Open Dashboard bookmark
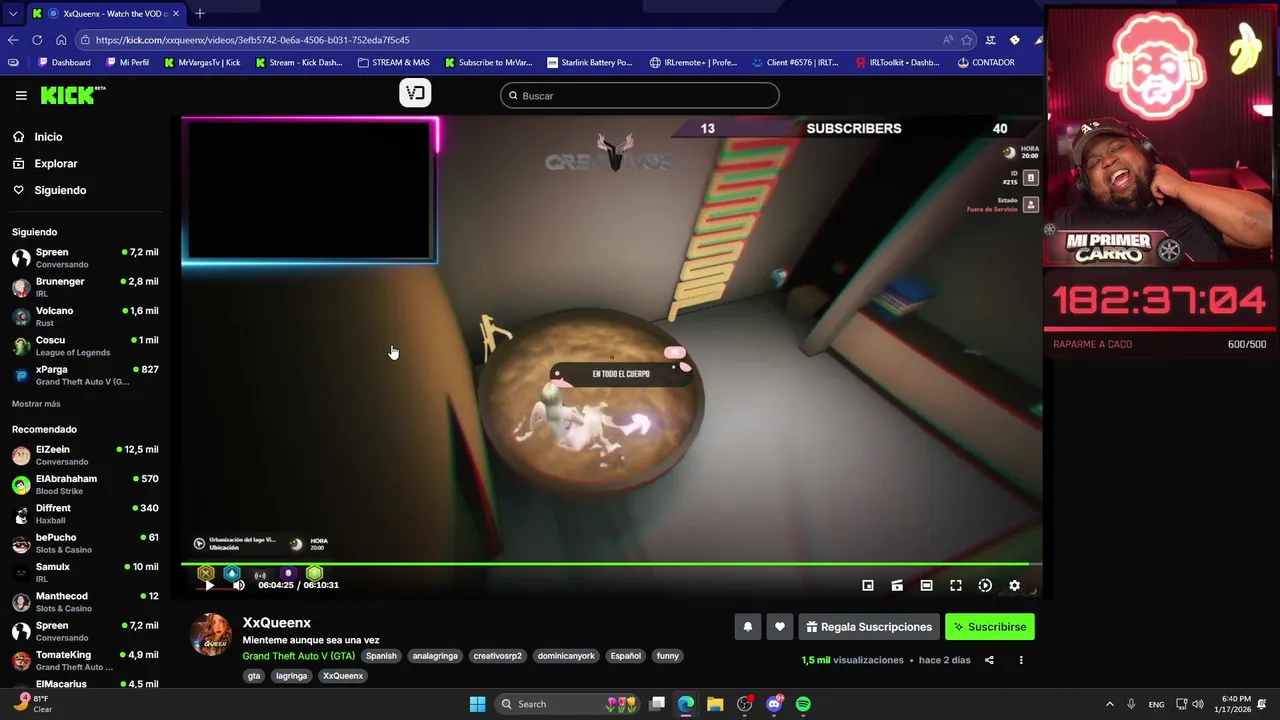Image resolution: width=1280 pixels, height=720 pixels. pyautogui.click(x=64, y=62)
